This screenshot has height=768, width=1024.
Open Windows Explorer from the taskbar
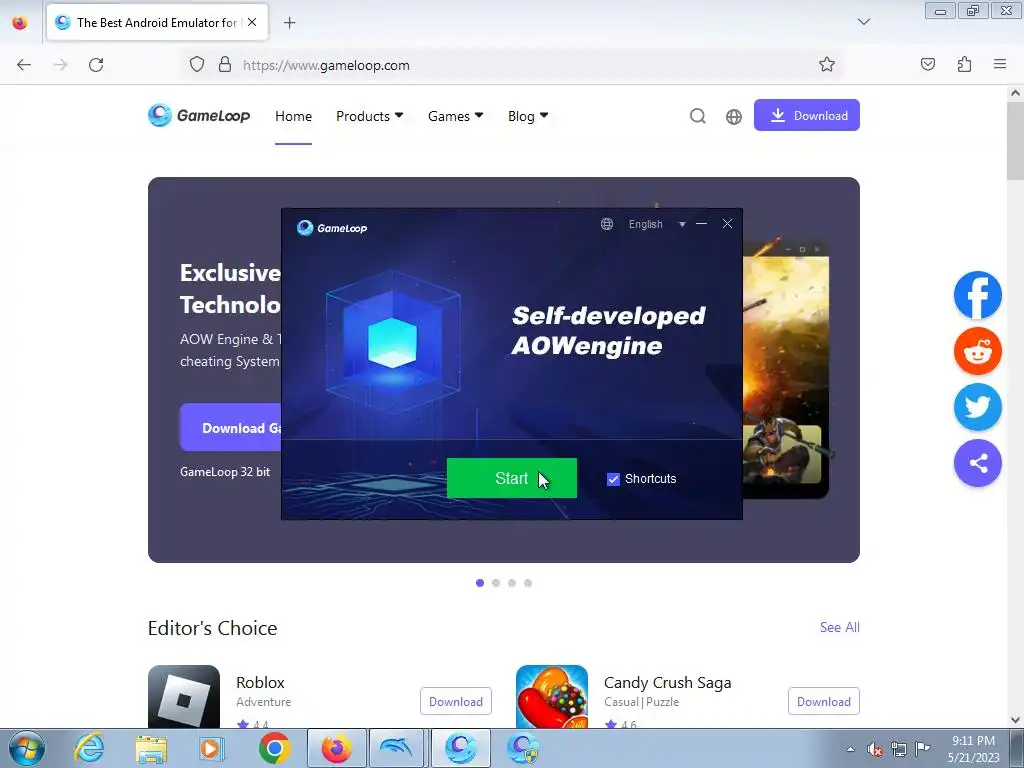coord(151,748)
